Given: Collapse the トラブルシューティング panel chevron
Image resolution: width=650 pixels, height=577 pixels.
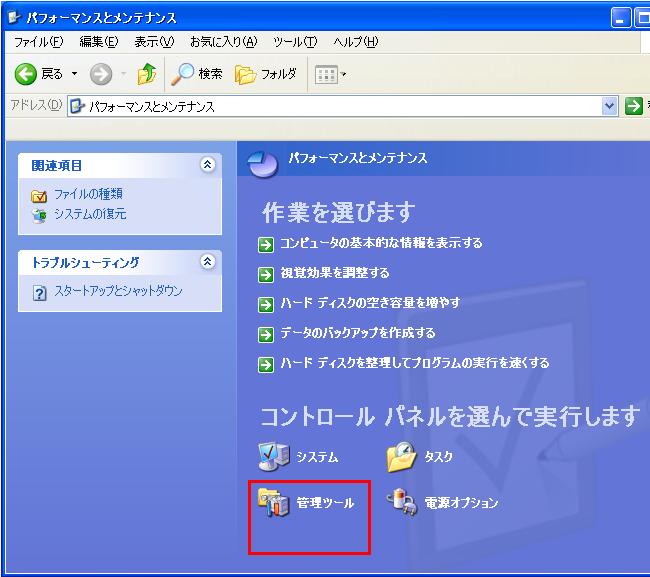Looking at the screenshot, I should tap(207, 262).
